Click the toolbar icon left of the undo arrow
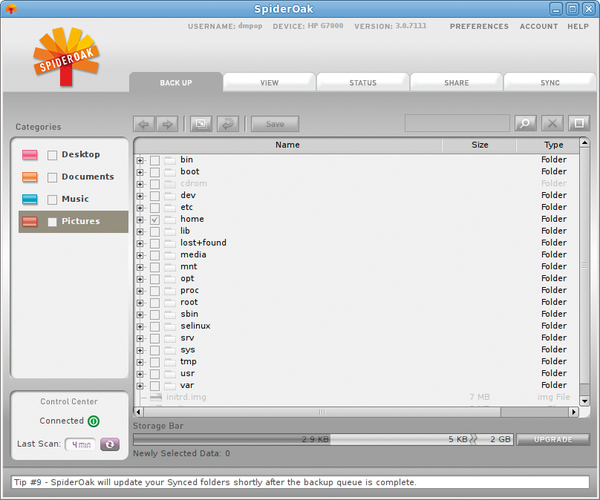This screenshot has width=600, height=500. coord(201,124)
